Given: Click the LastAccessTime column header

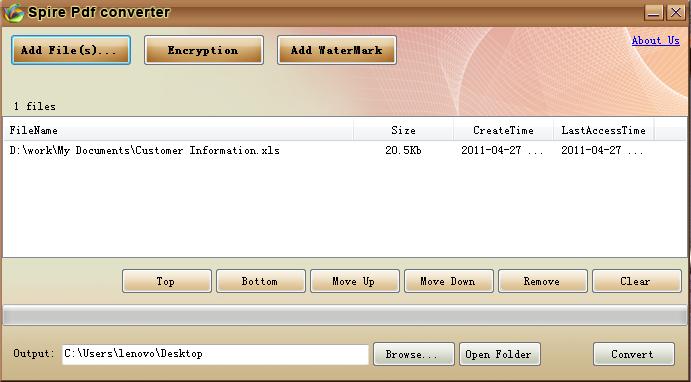Looking at the screenshot, I should coord(603,130).
